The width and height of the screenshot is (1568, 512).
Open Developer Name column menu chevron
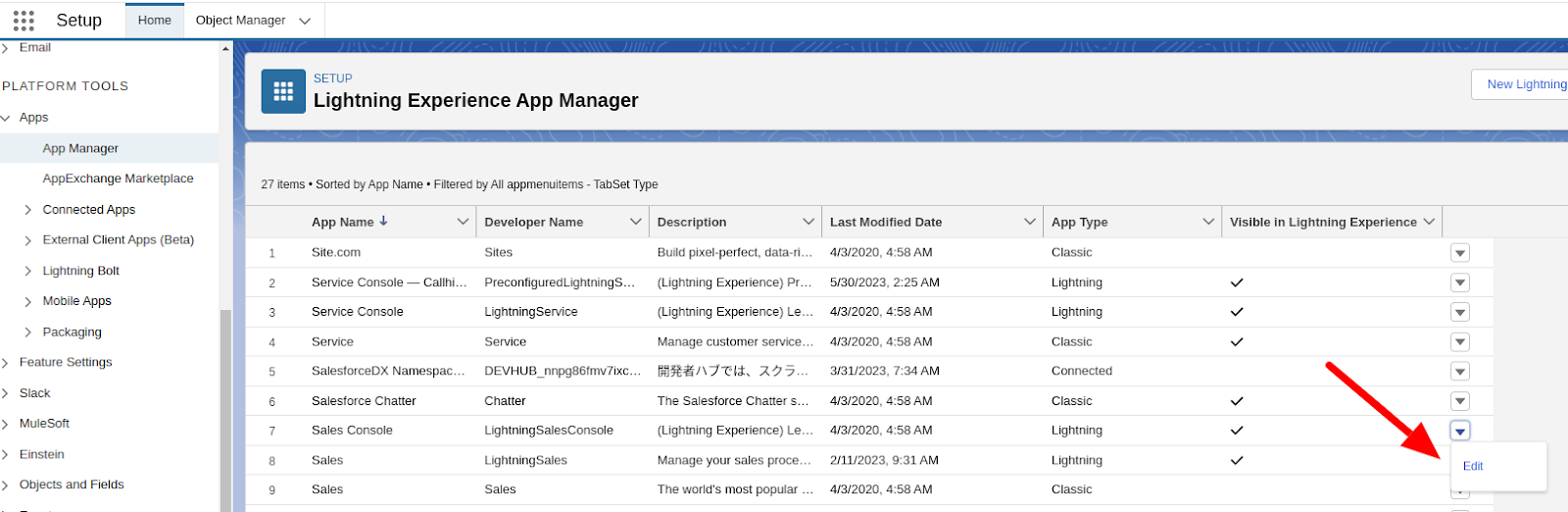coord(635,222)
